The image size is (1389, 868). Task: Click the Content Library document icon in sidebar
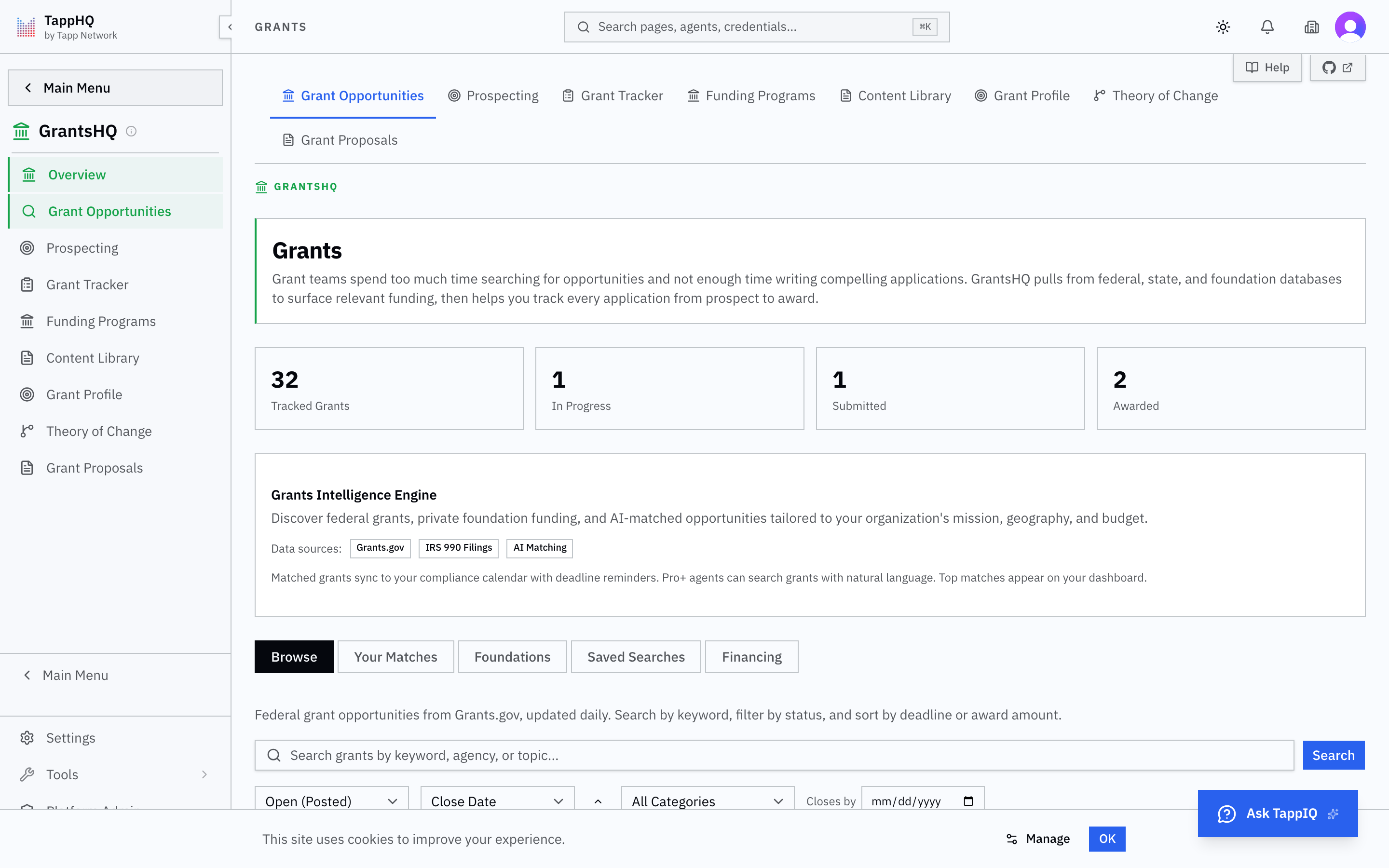pos(27,358)
